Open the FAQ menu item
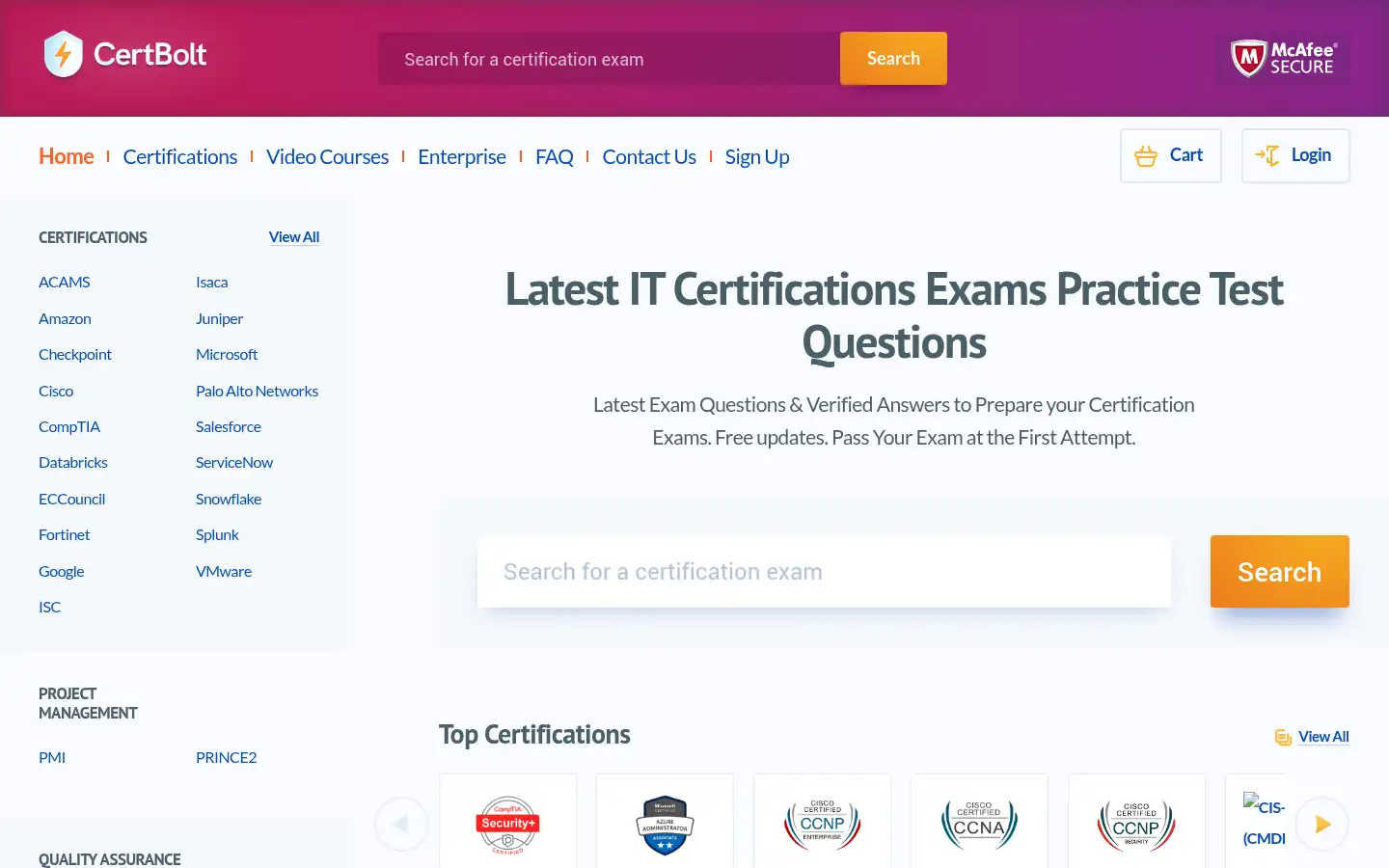Screen dimensions: 1389x868 (555, 156)
